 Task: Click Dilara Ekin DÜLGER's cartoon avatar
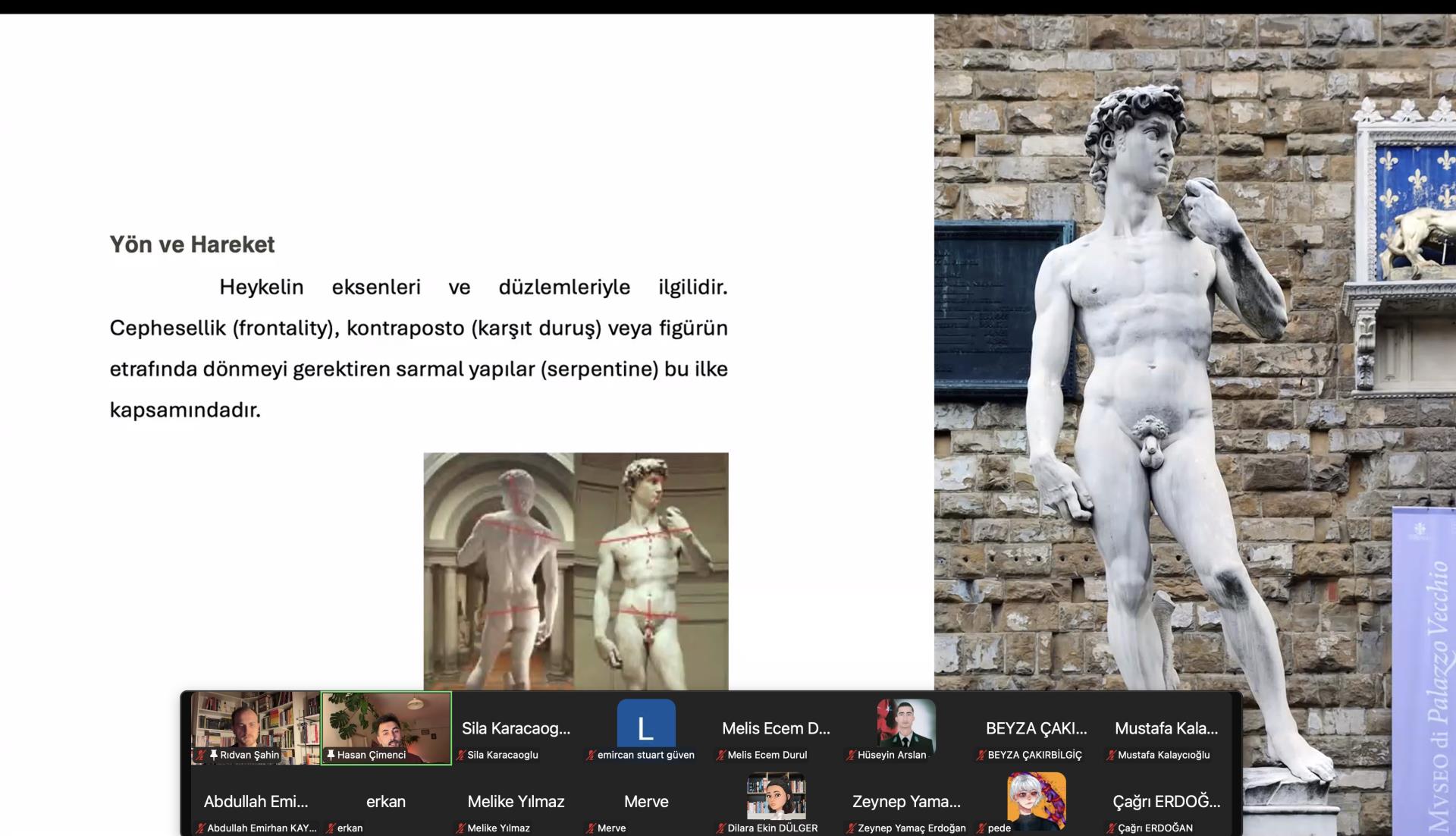point(776,797)
